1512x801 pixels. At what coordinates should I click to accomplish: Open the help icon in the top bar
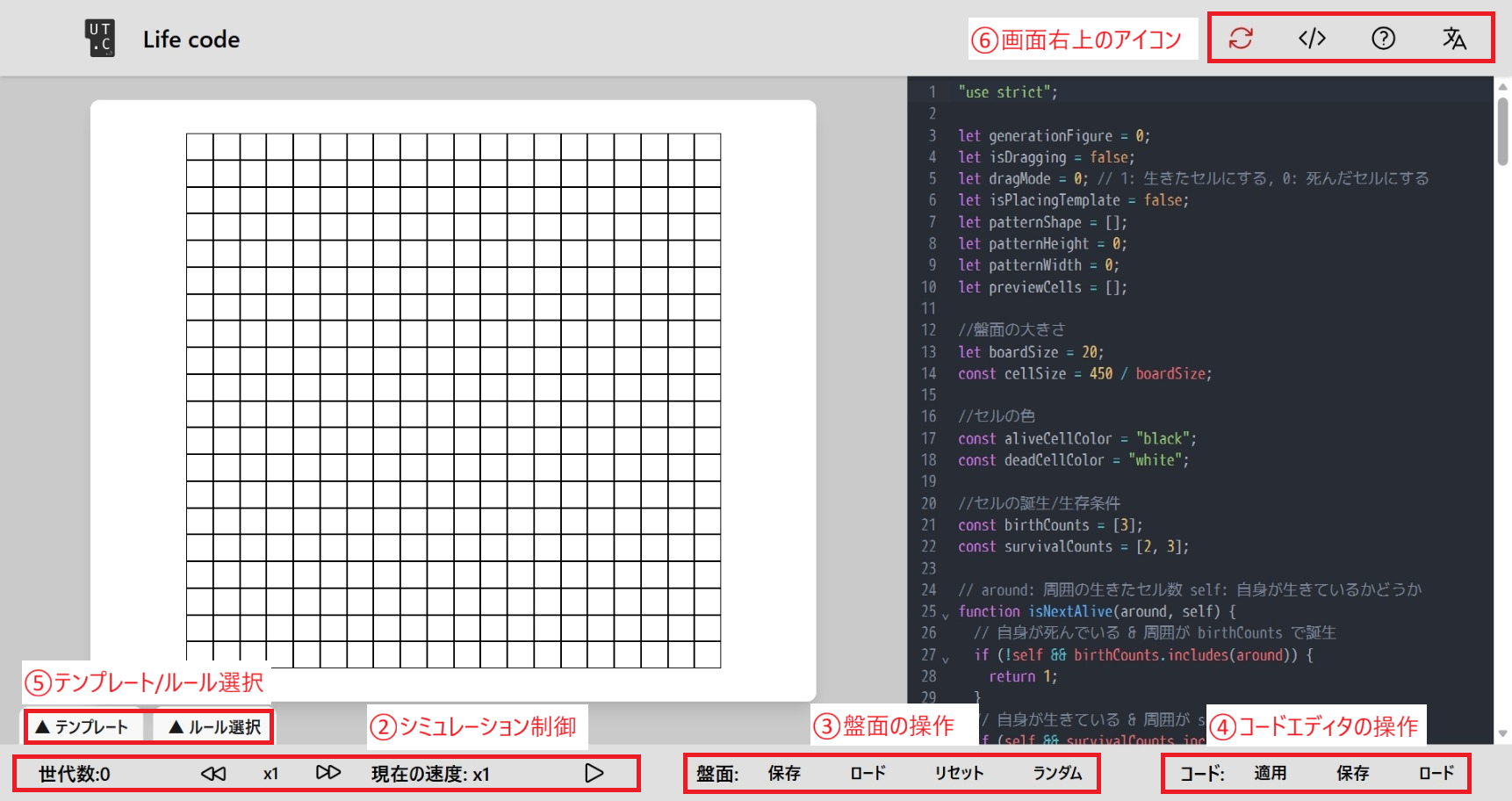point(1382,38)
